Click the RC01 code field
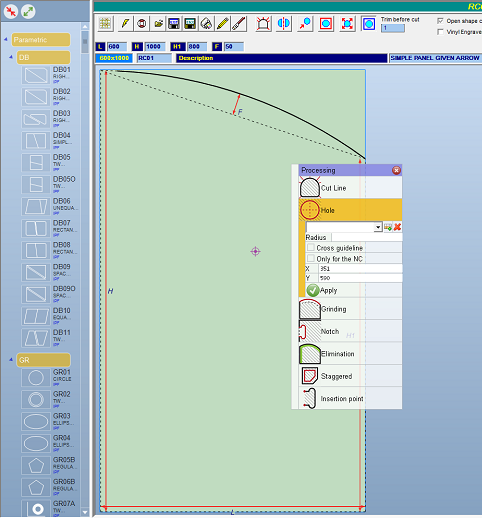 click(154, 58)
